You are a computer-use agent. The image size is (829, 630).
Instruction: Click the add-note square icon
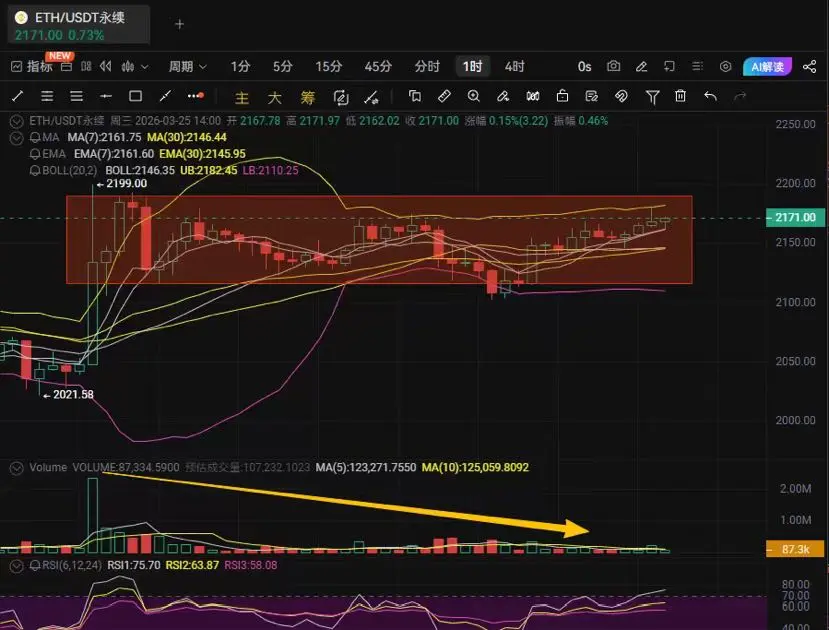pos(669,66)
